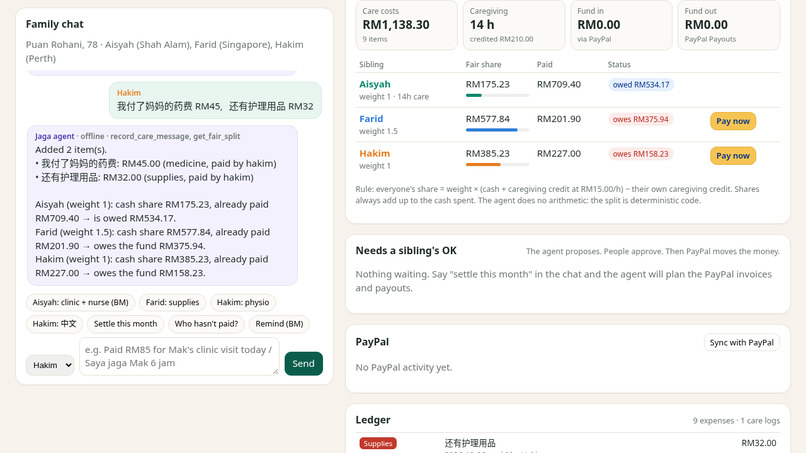
Task: Choose 'Remind (BM)' suggestion chip
Action: coord(279,324)
